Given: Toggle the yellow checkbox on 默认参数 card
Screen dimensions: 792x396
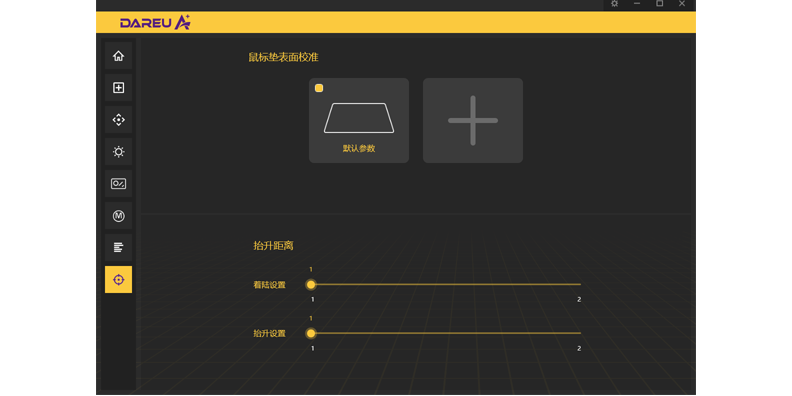Looking at the screenshot, I should tap(319, 88).
